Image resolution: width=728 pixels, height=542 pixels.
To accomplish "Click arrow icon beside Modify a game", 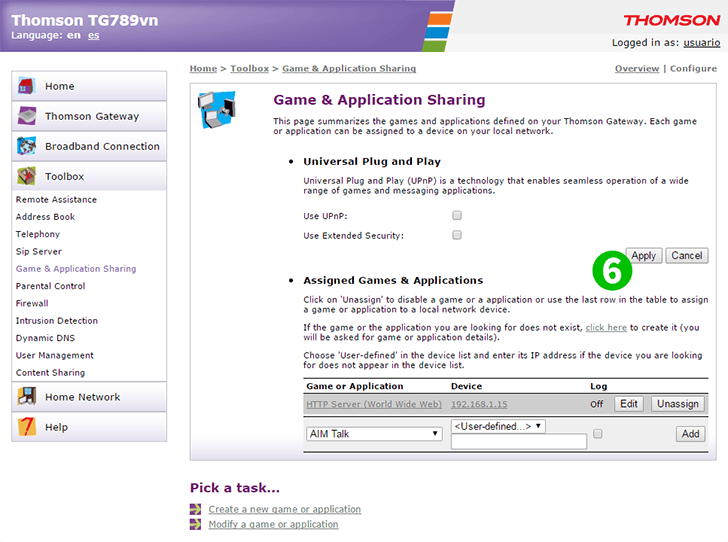I will [195, 524].
